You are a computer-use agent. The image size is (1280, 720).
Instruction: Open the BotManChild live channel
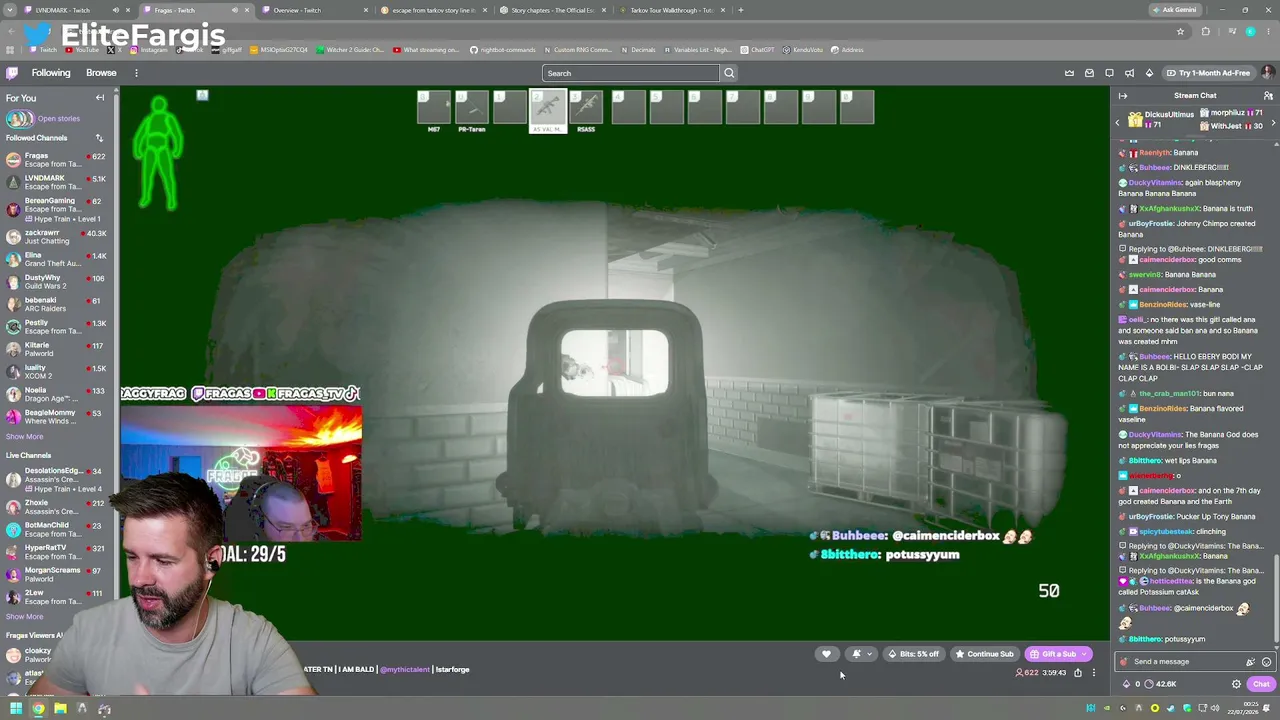point(56,530)
